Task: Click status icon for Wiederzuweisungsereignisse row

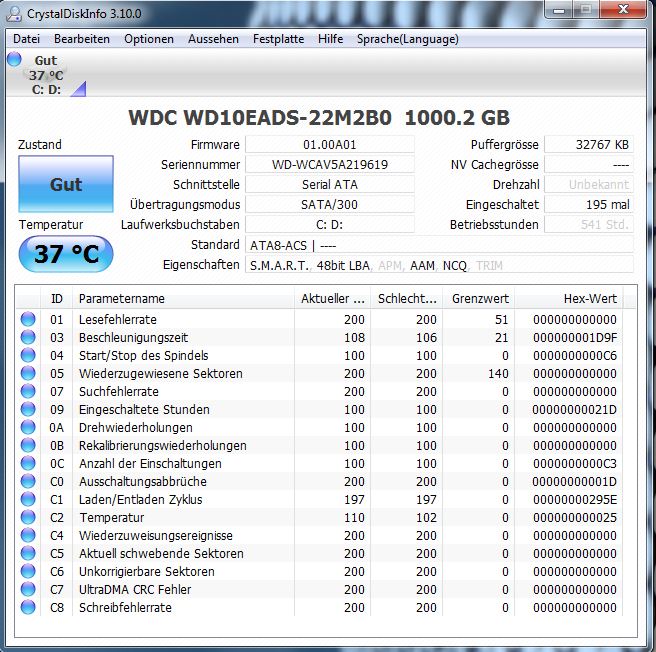Action: point(28,535)
